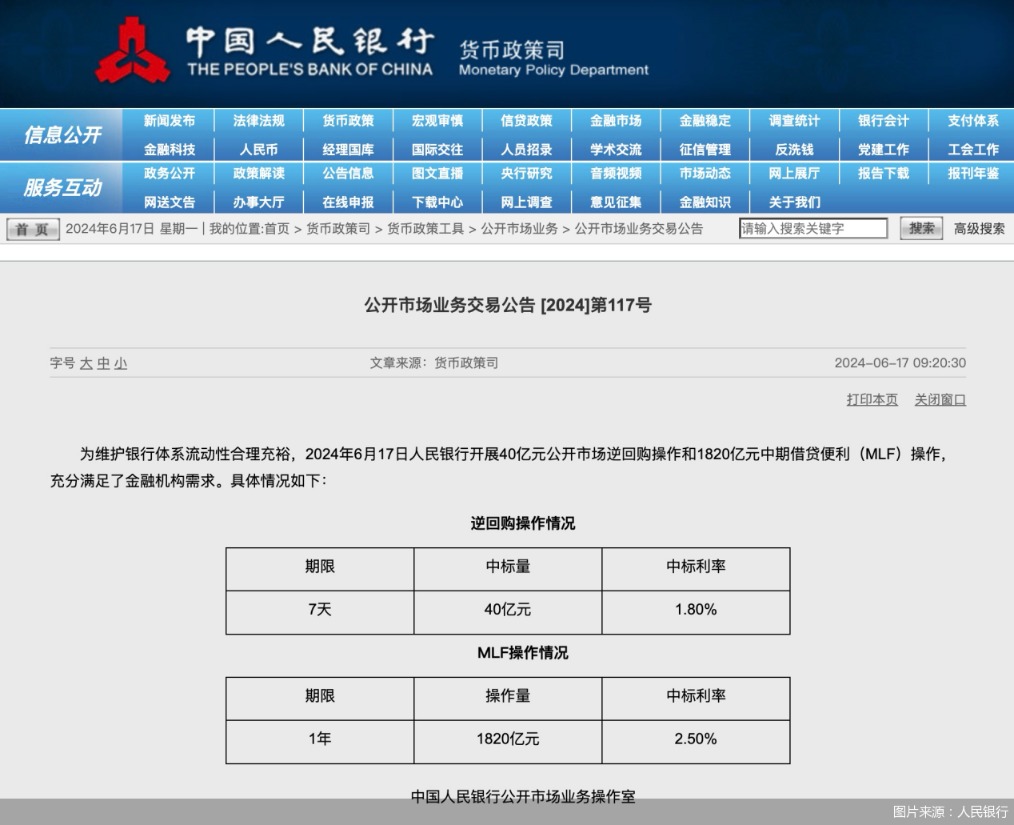Open 法律法规 menu item
The height and width of the screenshot is (825, 1014).
(259, 121)
